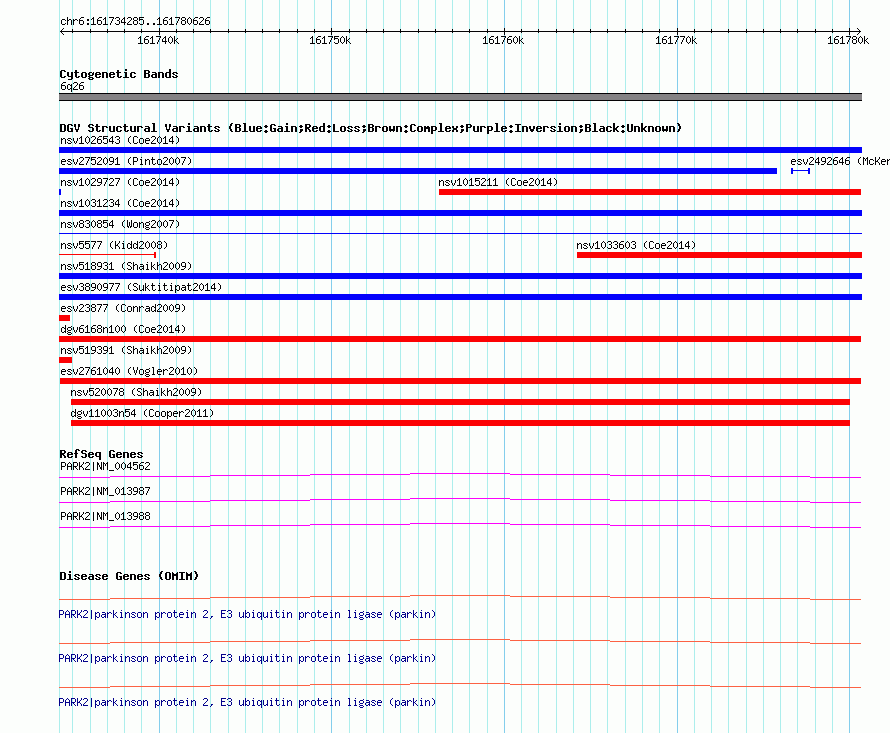This screenshot has height=733, width=890.
Task: Open the second PARK2 parkinson protein 2 OMIM link
Action: [247, 658]
